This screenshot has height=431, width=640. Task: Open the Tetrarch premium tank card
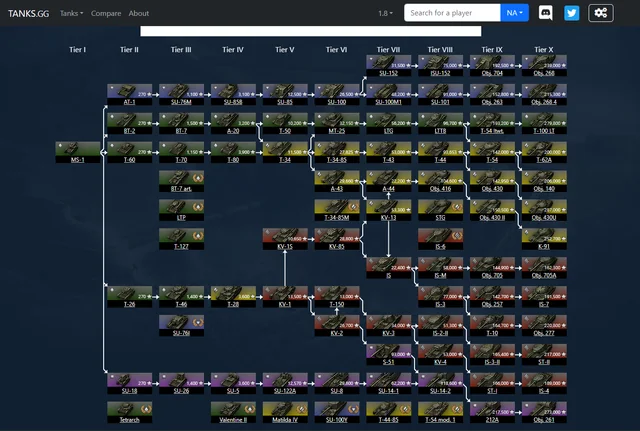[129, 412]
